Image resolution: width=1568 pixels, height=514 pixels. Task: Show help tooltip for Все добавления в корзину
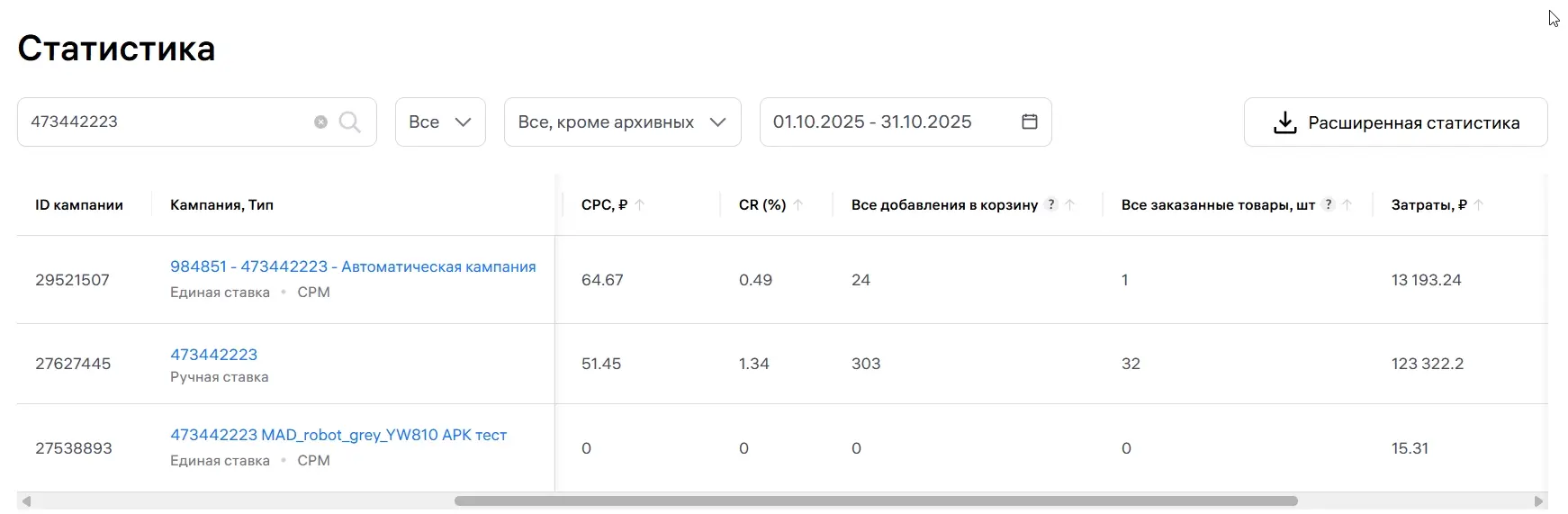1050,205
